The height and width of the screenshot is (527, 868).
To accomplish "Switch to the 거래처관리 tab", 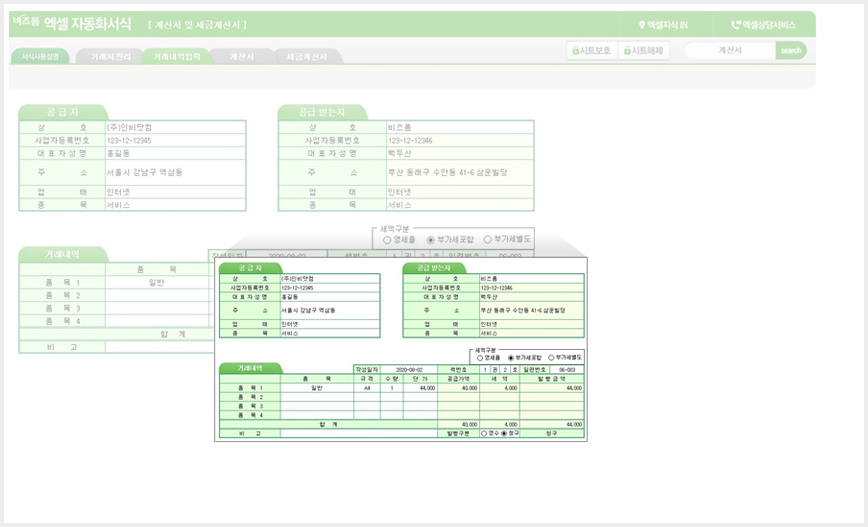I will tap(110, 56).
